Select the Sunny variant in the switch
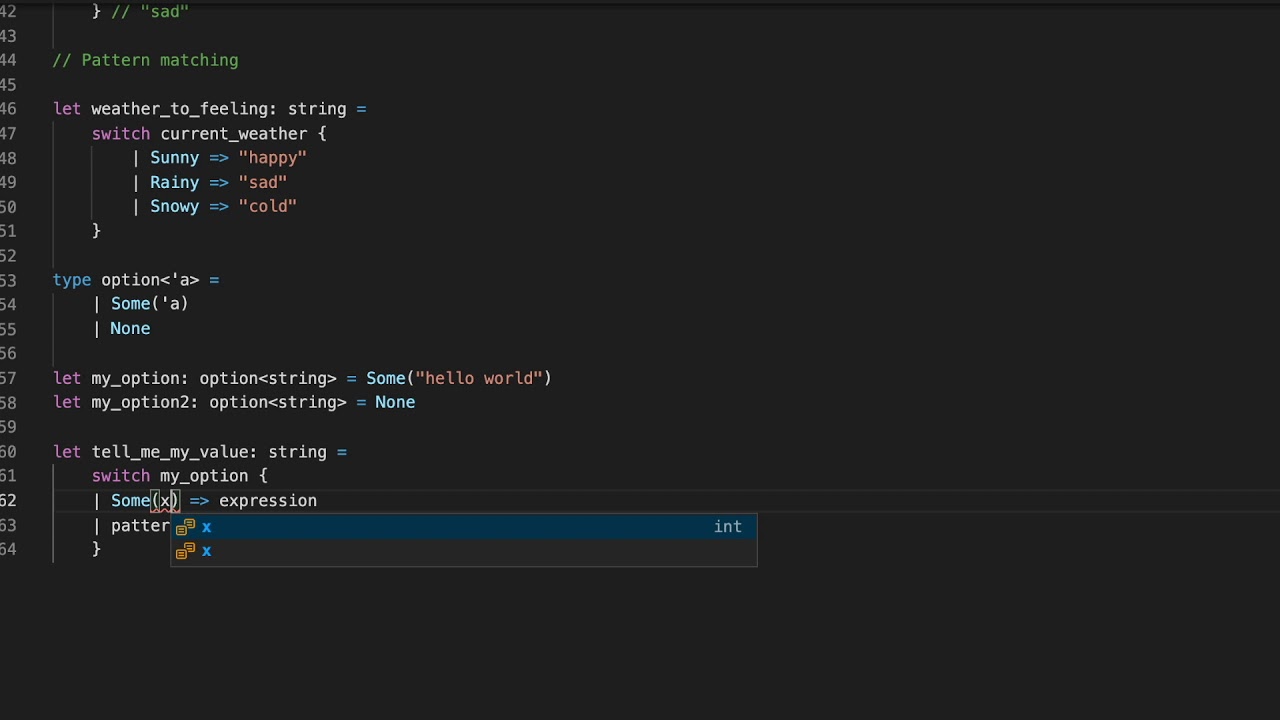The height and width of the screenshot is (720, 1280). pyautogui.click(x=175, y=158)
